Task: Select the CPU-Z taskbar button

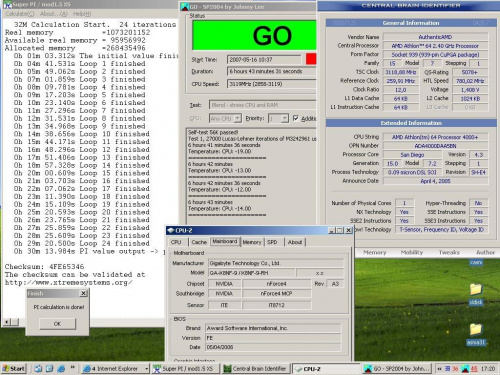Action: (327, 369)
